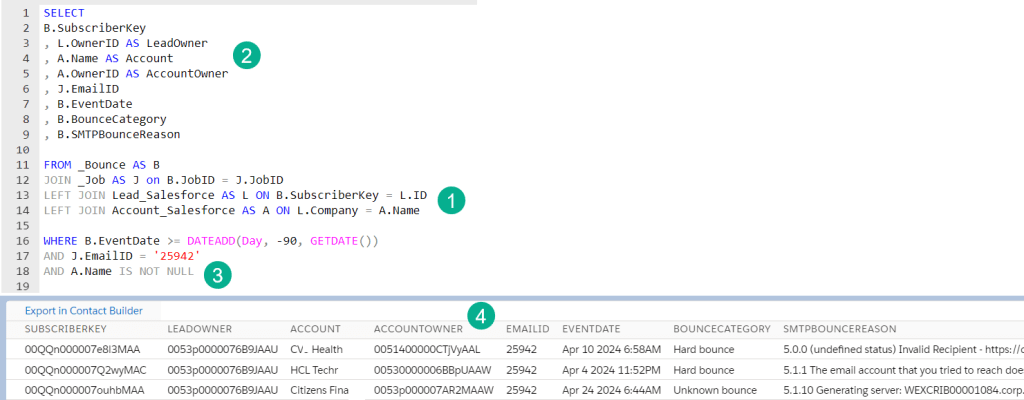Click the green circle marker numbered 3

(217, 275)
